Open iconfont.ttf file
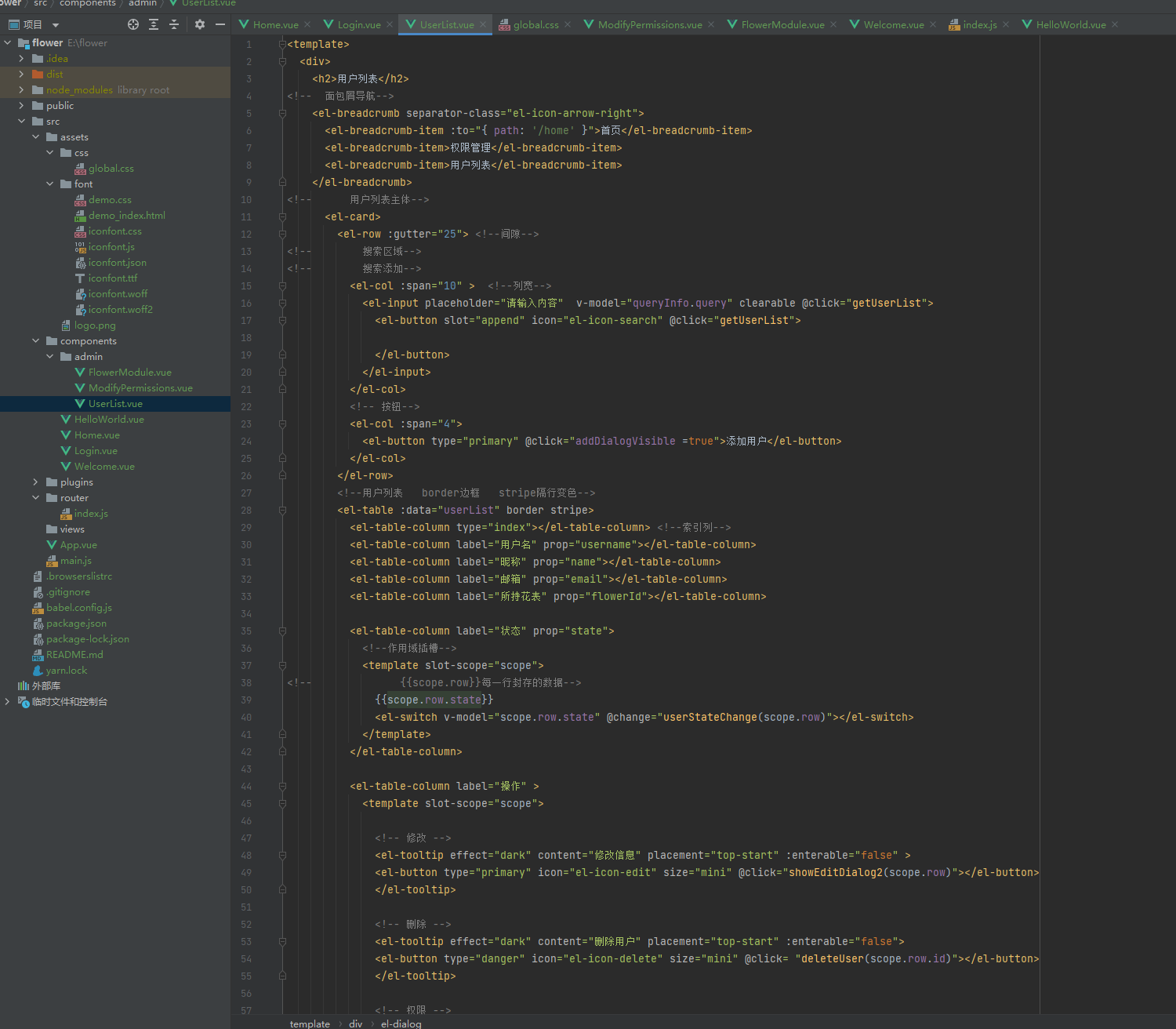 click(x=112, y=278)
